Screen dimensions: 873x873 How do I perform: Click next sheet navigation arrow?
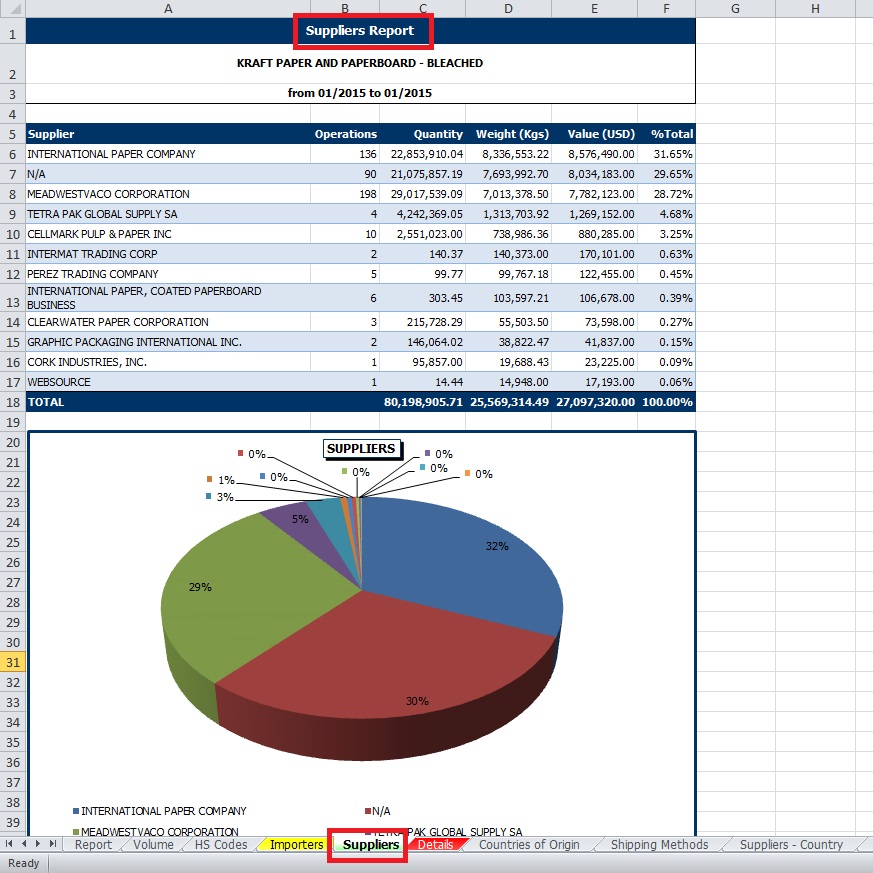pos(38,845)
